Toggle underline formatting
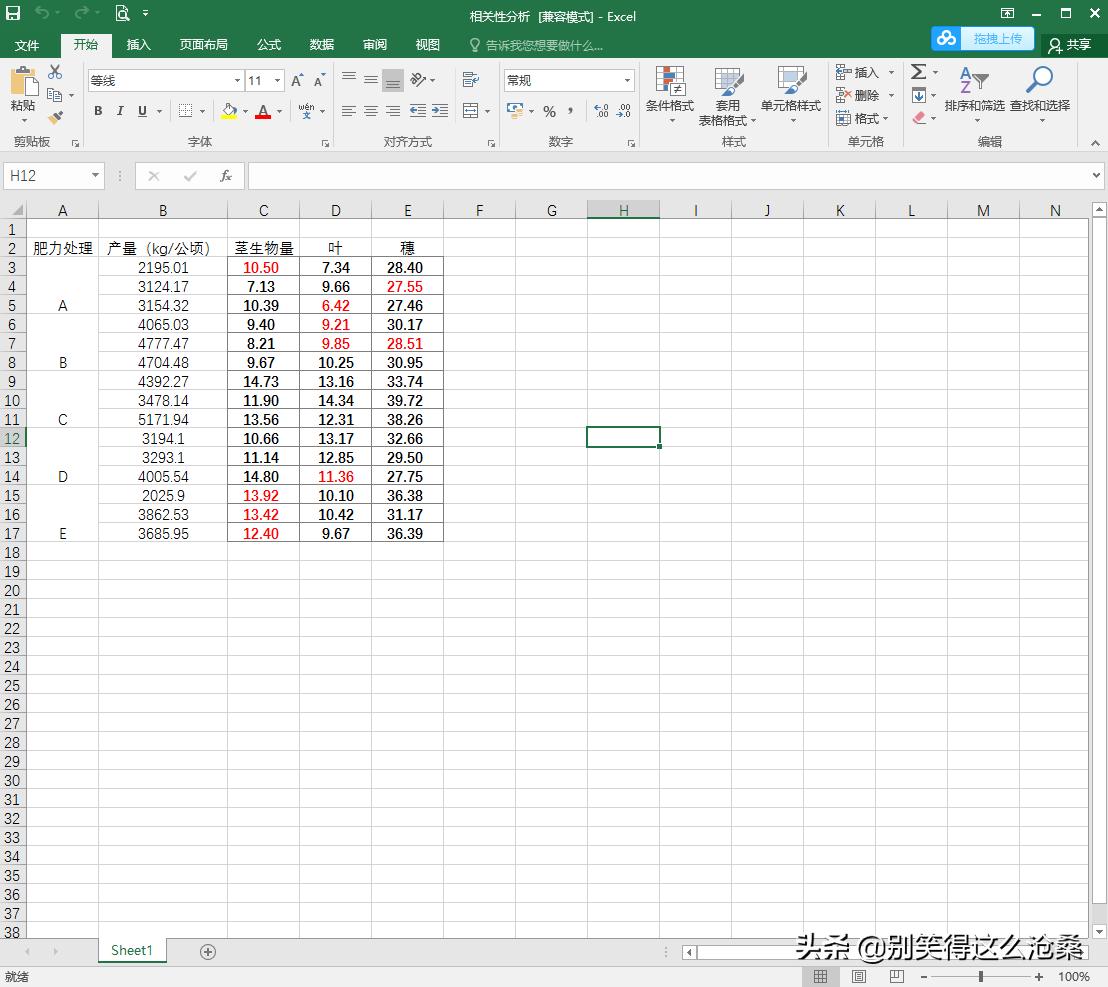Image resolution: width=1108 pixels, height=987 pixels. click(x=139, y=111)
